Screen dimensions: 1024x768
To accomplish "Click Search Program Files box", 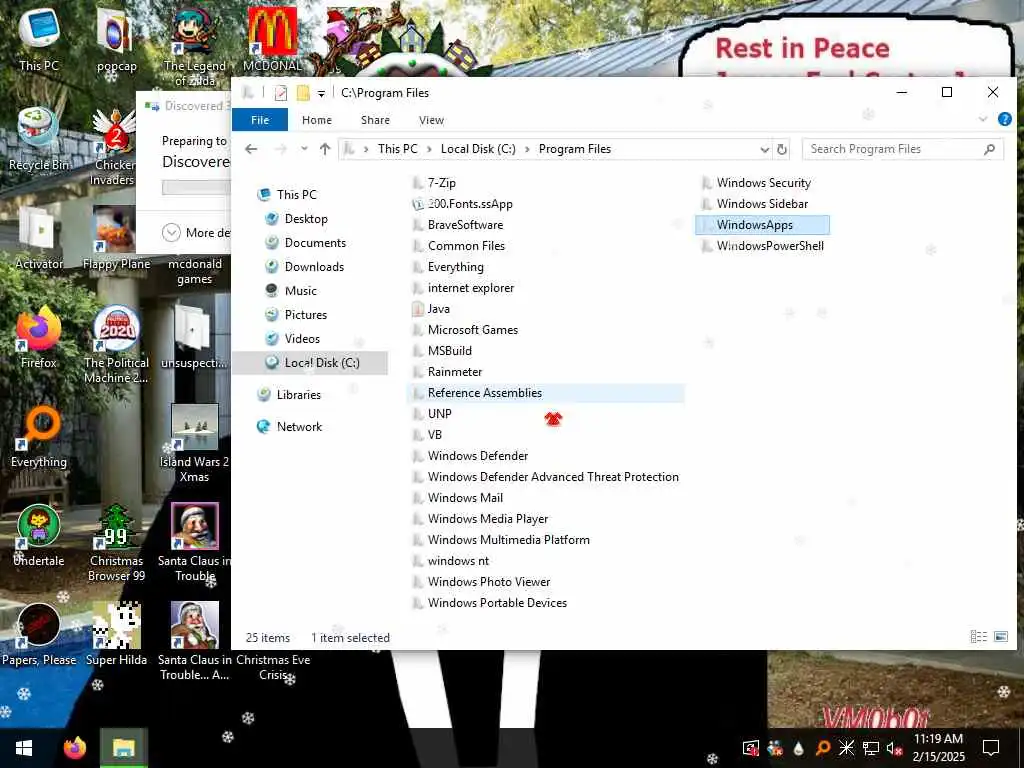I will [x=903, y=150].
